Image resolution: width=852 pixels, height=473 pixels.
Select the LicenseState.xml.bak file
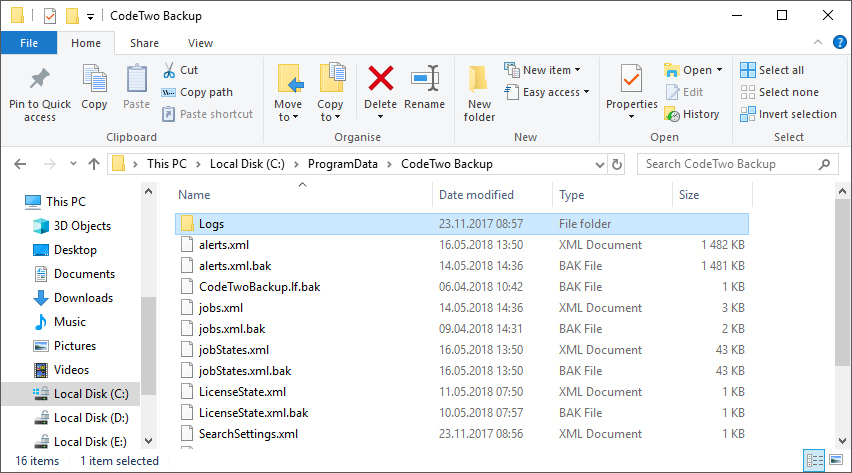click(462, 413)
